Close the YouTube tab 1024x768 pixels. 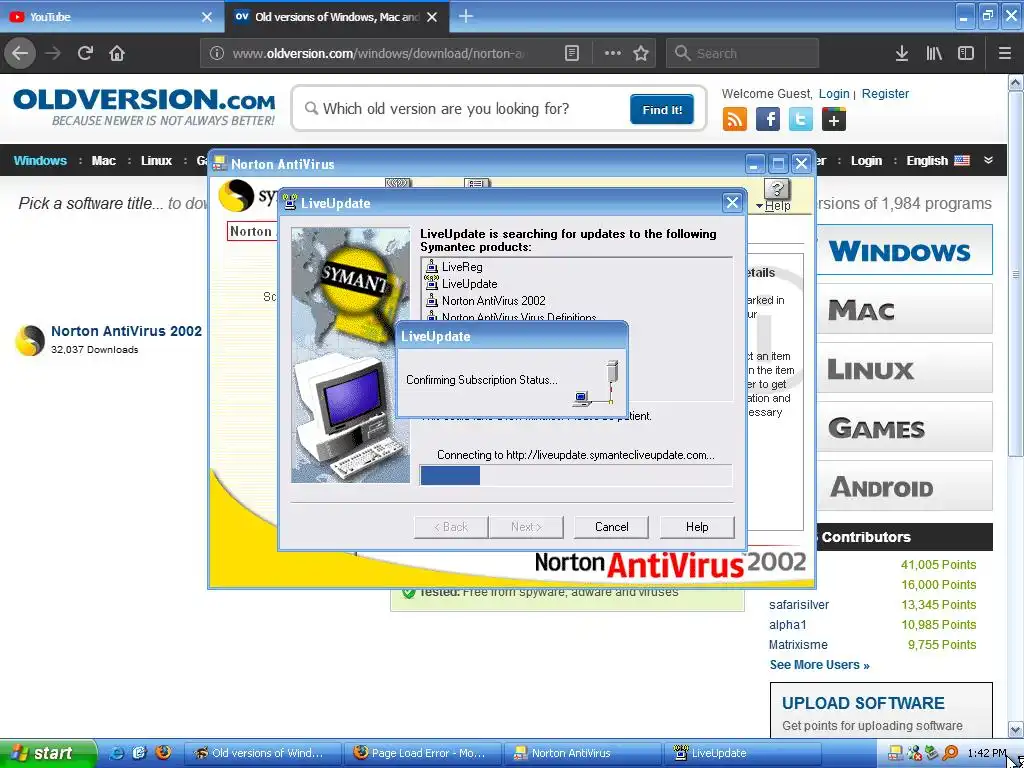click(206, 17)
